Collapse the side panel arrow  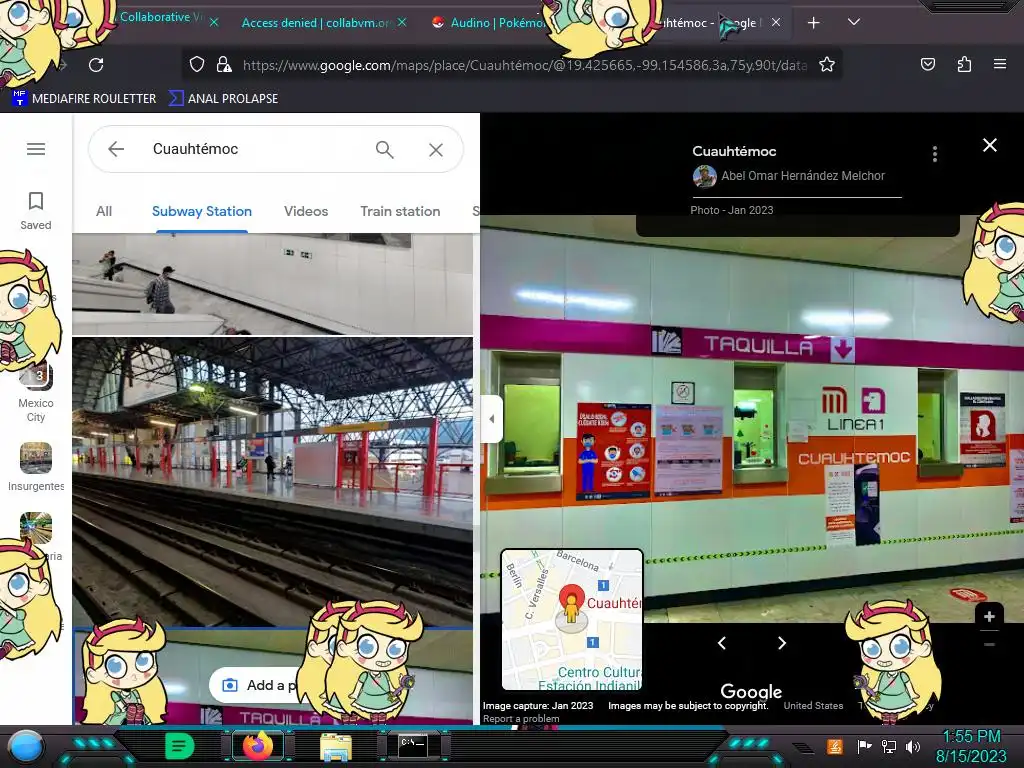click(492, 419)
